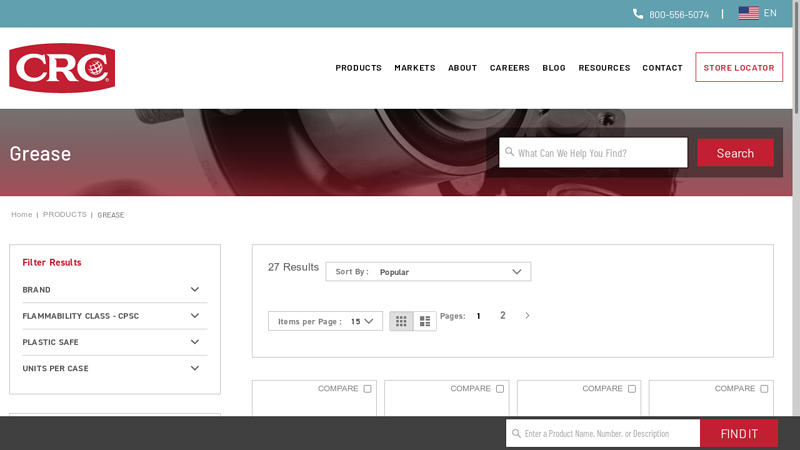Open the Resources menu
The width and height of the screenshot is (800, 450).
[x=604, y=68]
